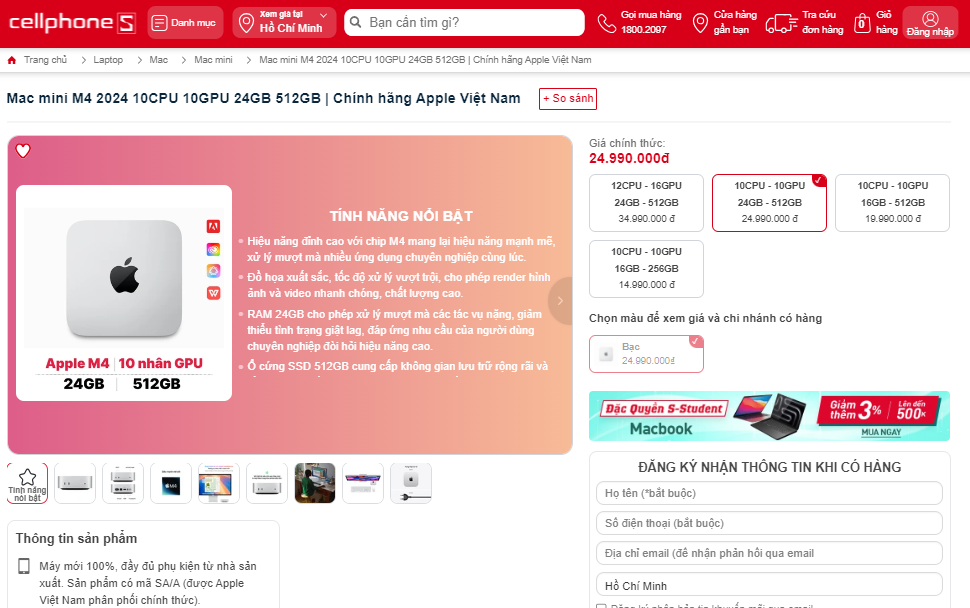Select the front-view Mac mini thumbnail
970x608 pixels.
[x=75, y=483]
